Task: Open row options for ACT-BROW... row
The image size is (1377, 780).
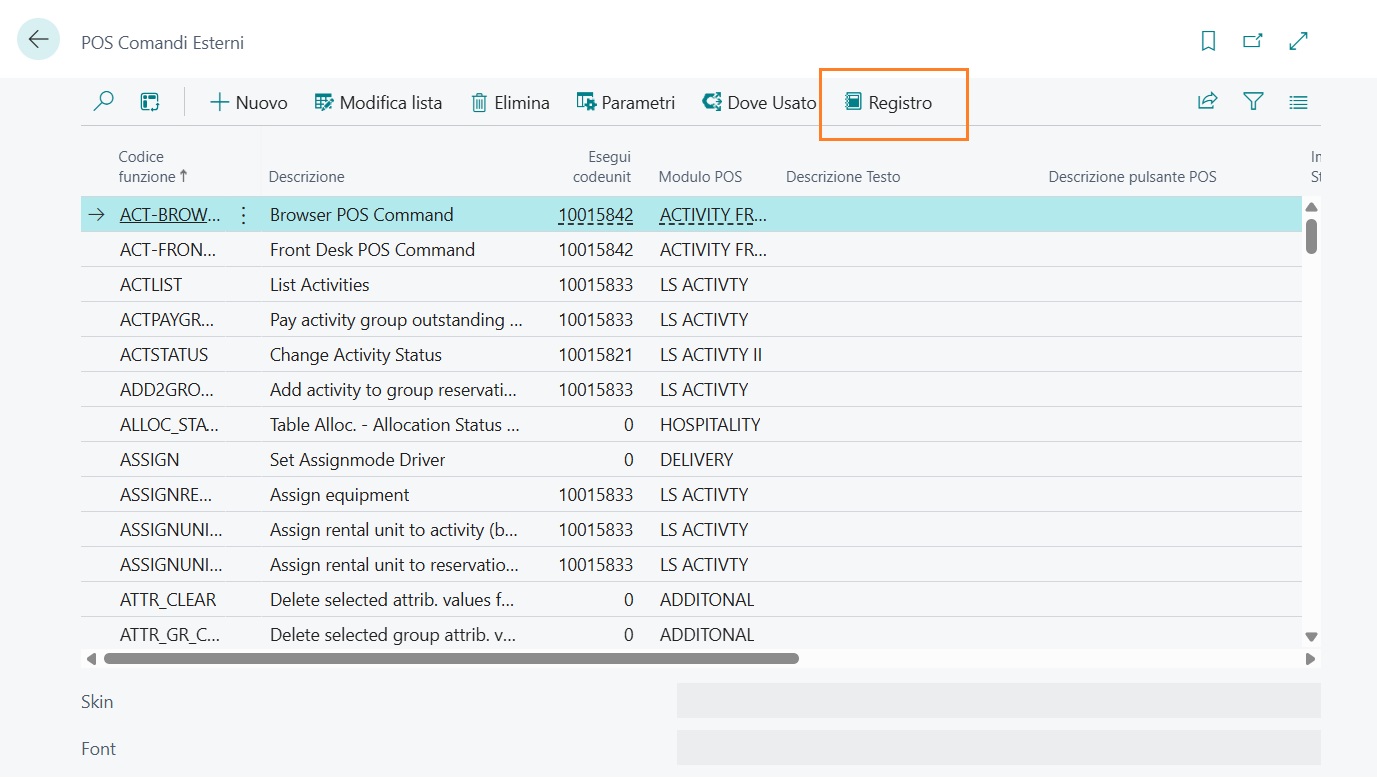Action: coord(243,215)
